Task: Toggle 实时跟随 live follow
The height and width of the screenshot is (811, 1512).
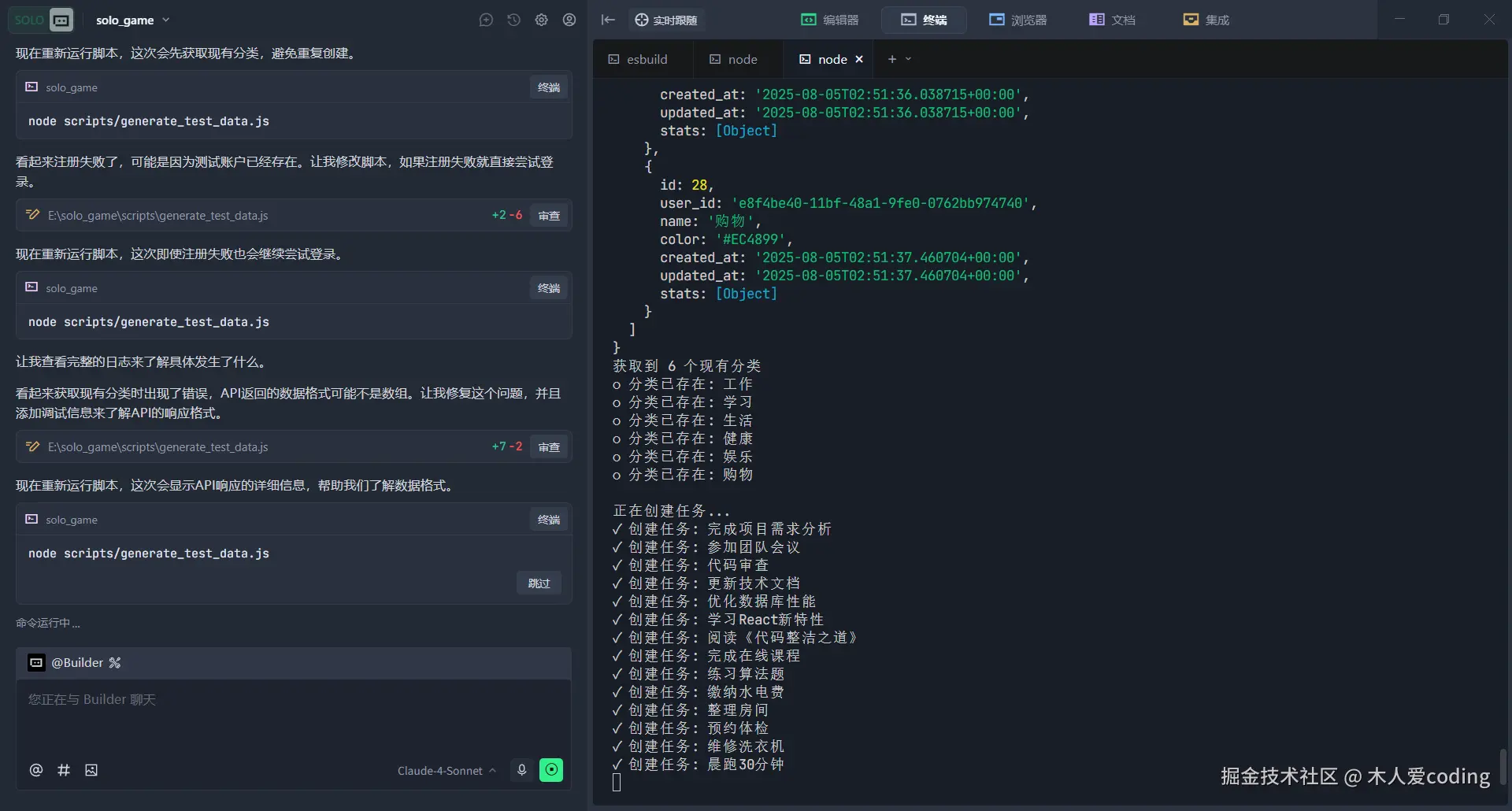Action: (x=666, y=20)
